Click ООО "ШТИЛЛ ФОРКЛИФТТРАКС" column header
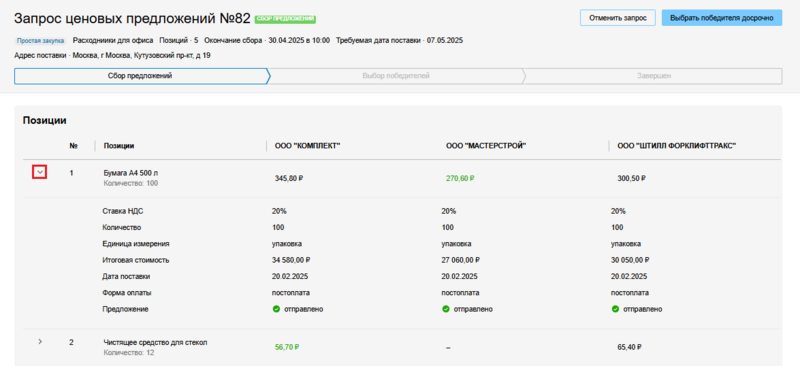 pyautogui.click(x=676, y=146)
